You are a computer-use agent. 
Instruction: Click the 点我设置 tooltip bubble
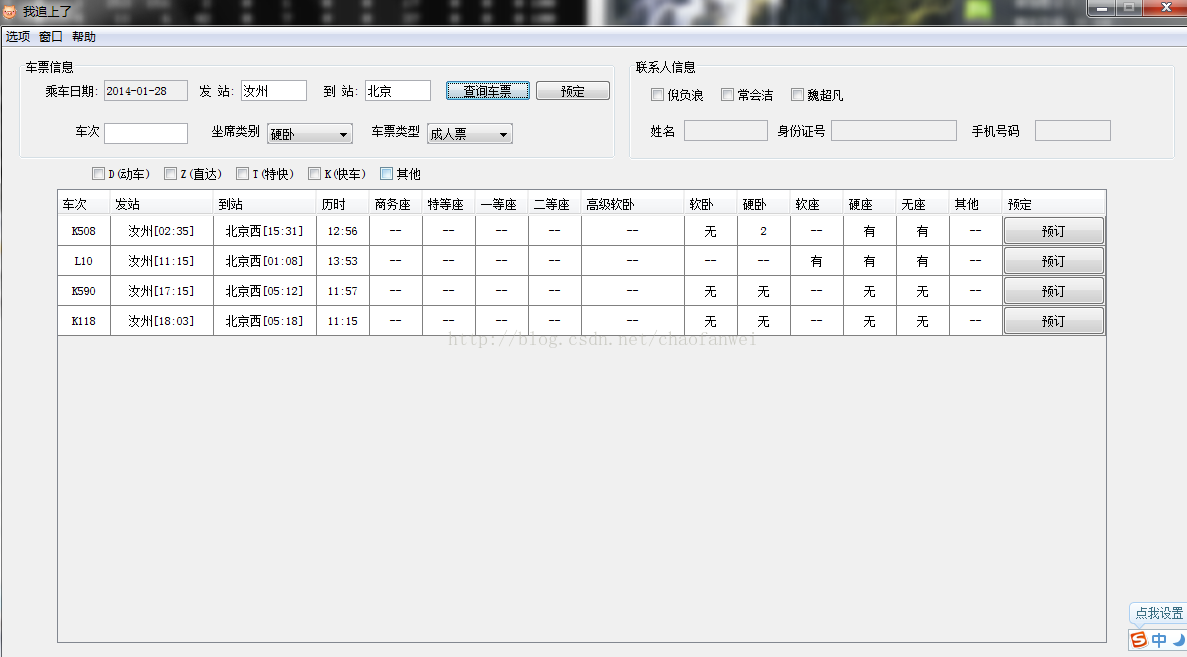click(x=1158, y=613)
